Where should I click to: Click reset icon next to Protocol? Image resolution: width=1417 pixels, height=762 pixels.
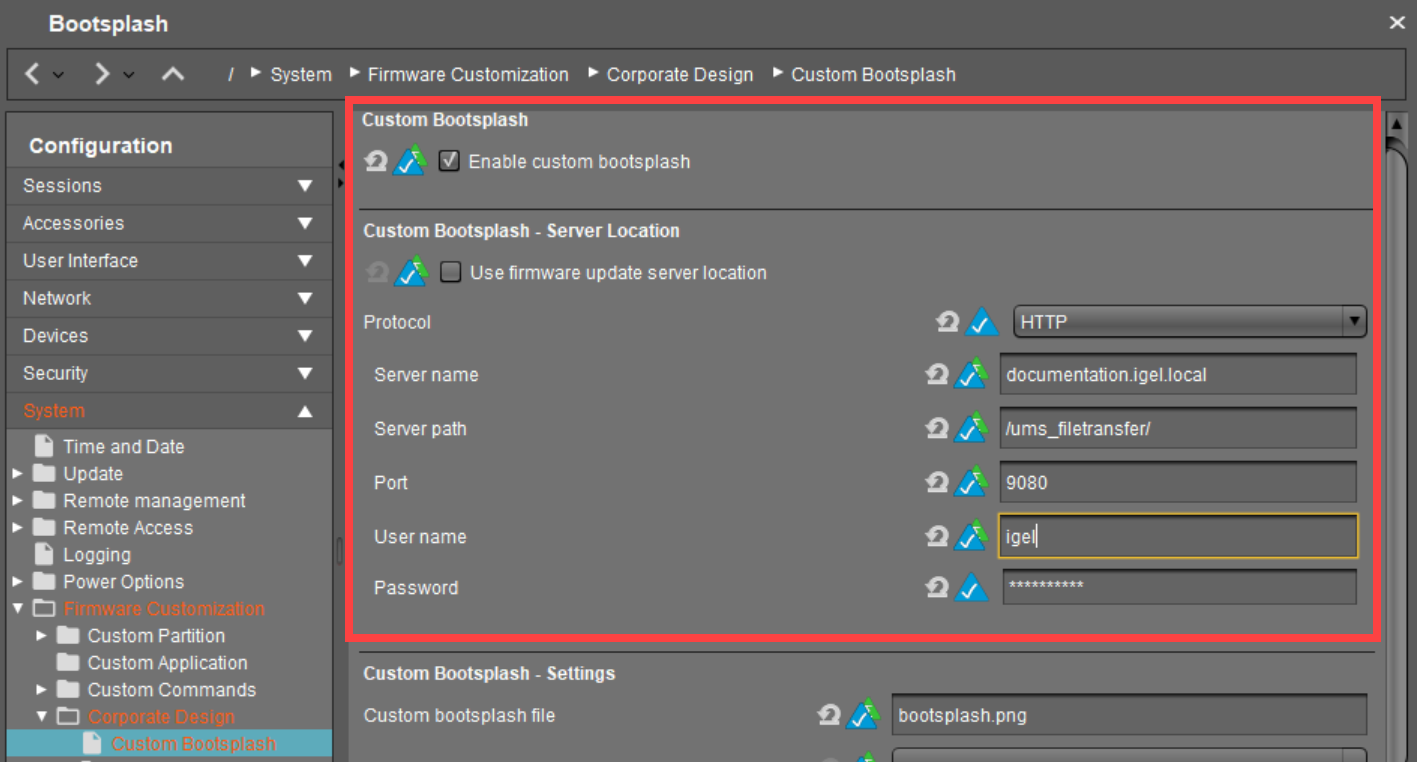tap(947, 322)
